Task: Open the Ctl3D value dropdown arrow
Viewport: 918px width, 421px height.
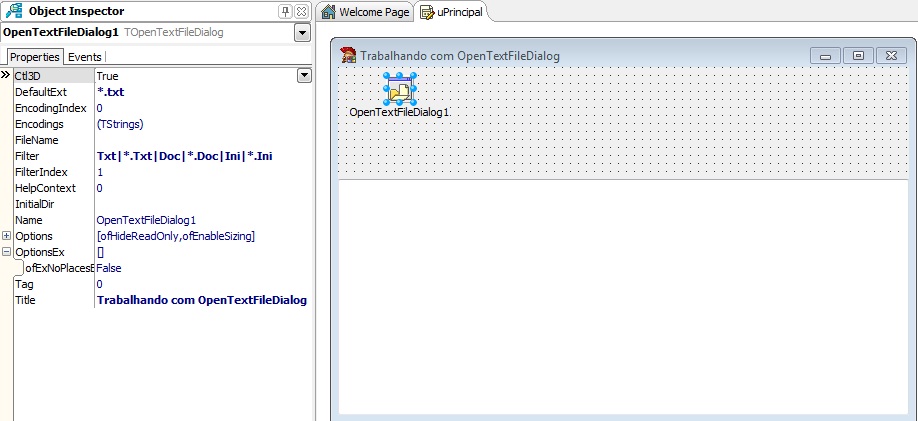Action: click(304, 76)
